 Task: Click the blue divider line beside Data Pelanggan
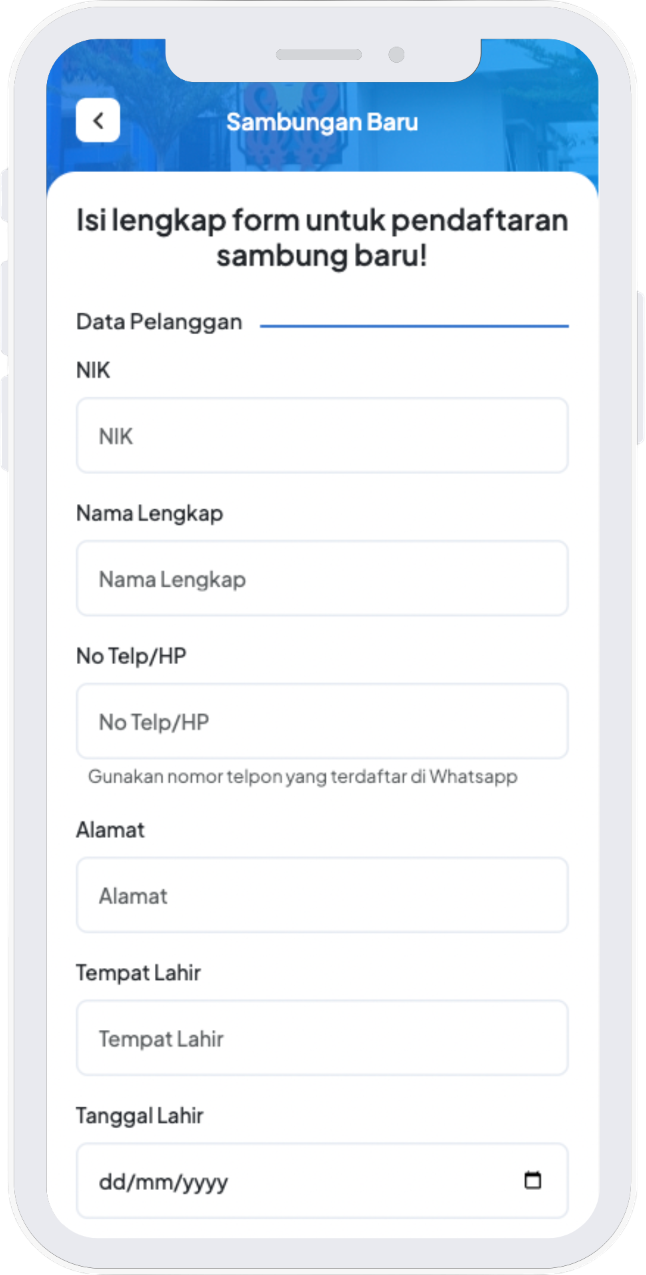tap(414, 326)
